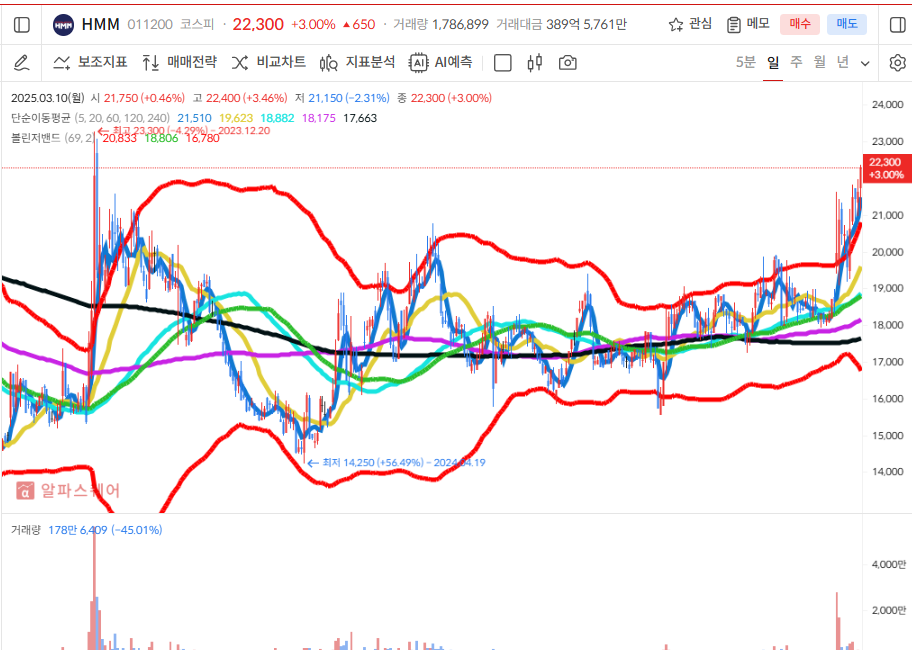Click the 24,000 price axis label
The height and width of the screenshot is (650, 912).
pyautogui.click(x=888, y=105)
